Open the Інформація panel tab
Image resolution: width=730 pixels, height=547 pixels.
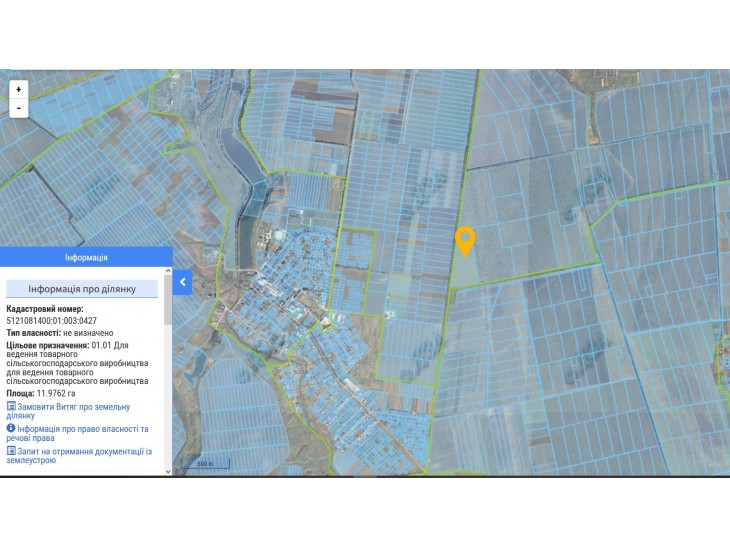[86, 257]
